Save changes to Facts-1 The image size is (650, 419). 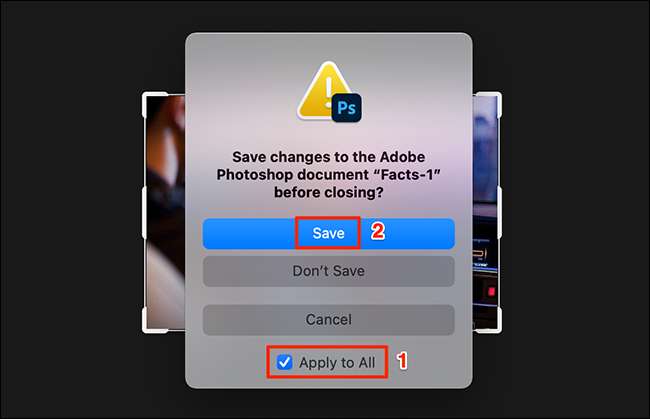point(328,233)
